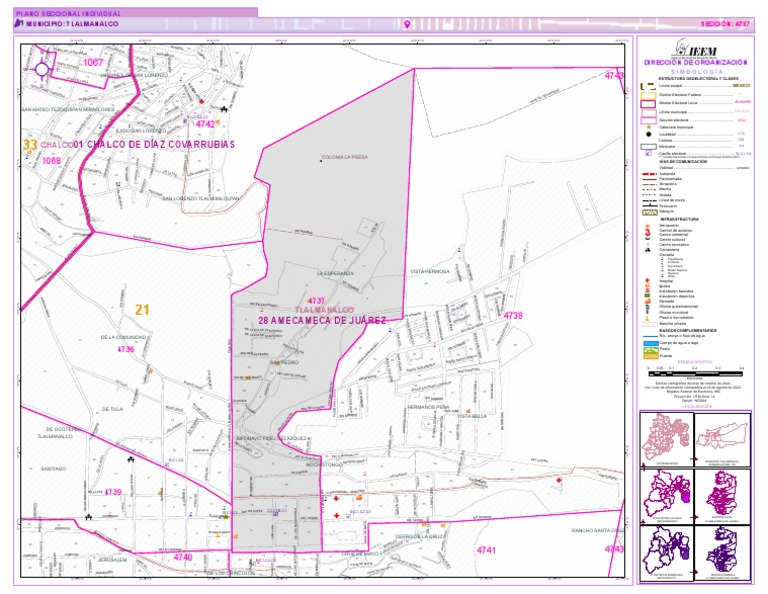Click the Manzana rectangle symbol in the legend

click(648, 146)
